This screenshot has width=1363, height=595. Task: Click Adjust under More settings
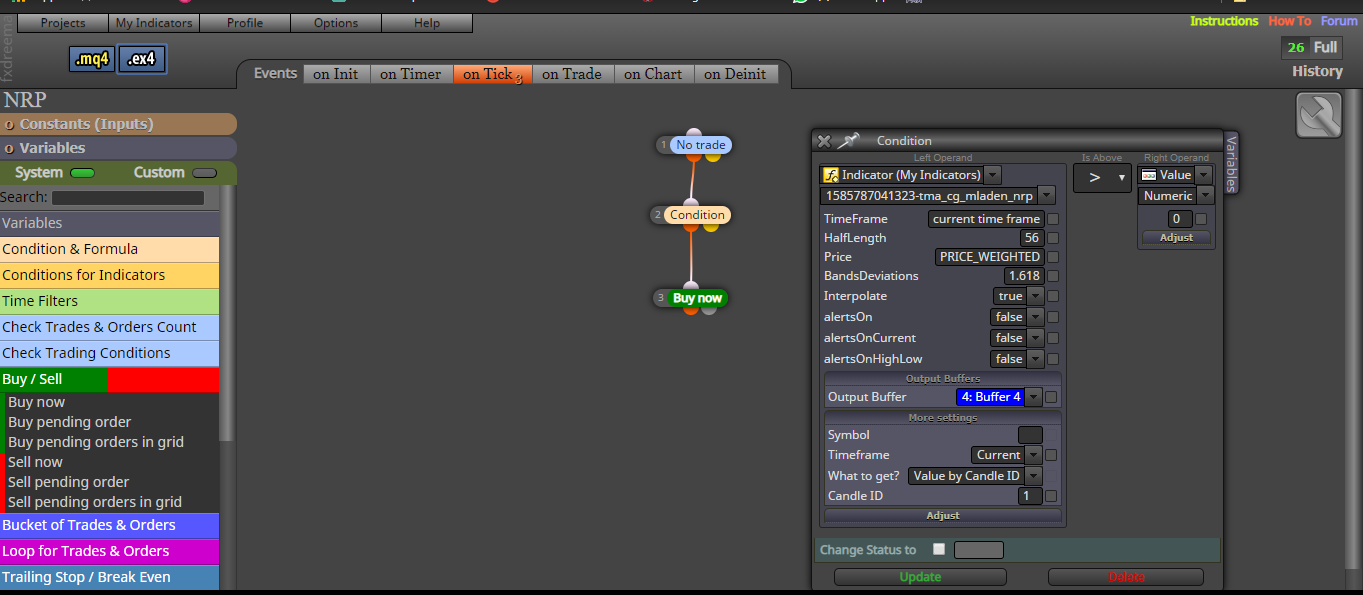pyautogui.click(x=943, y=516)
